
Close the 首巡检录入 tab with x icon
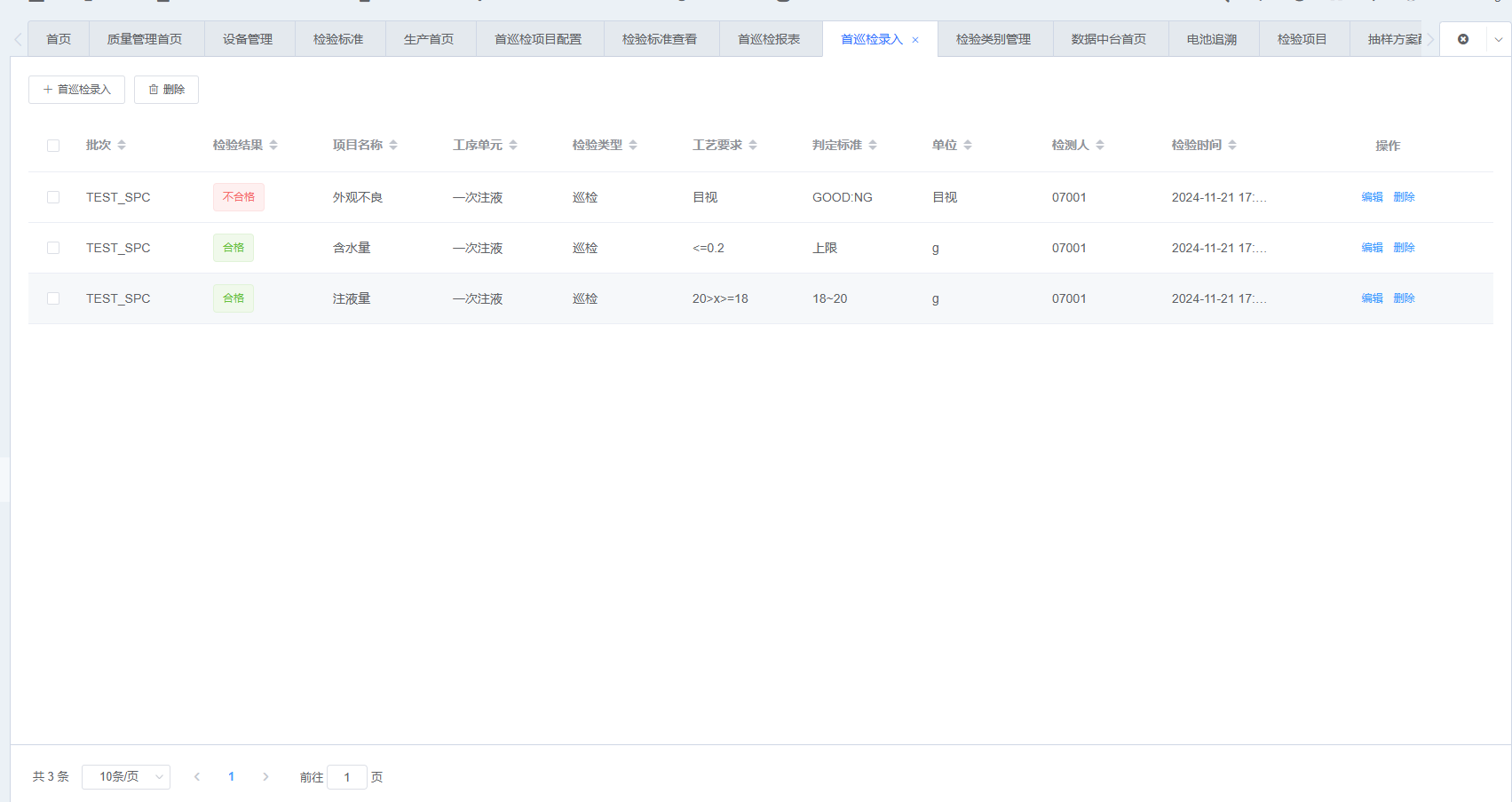pos(915,40)
